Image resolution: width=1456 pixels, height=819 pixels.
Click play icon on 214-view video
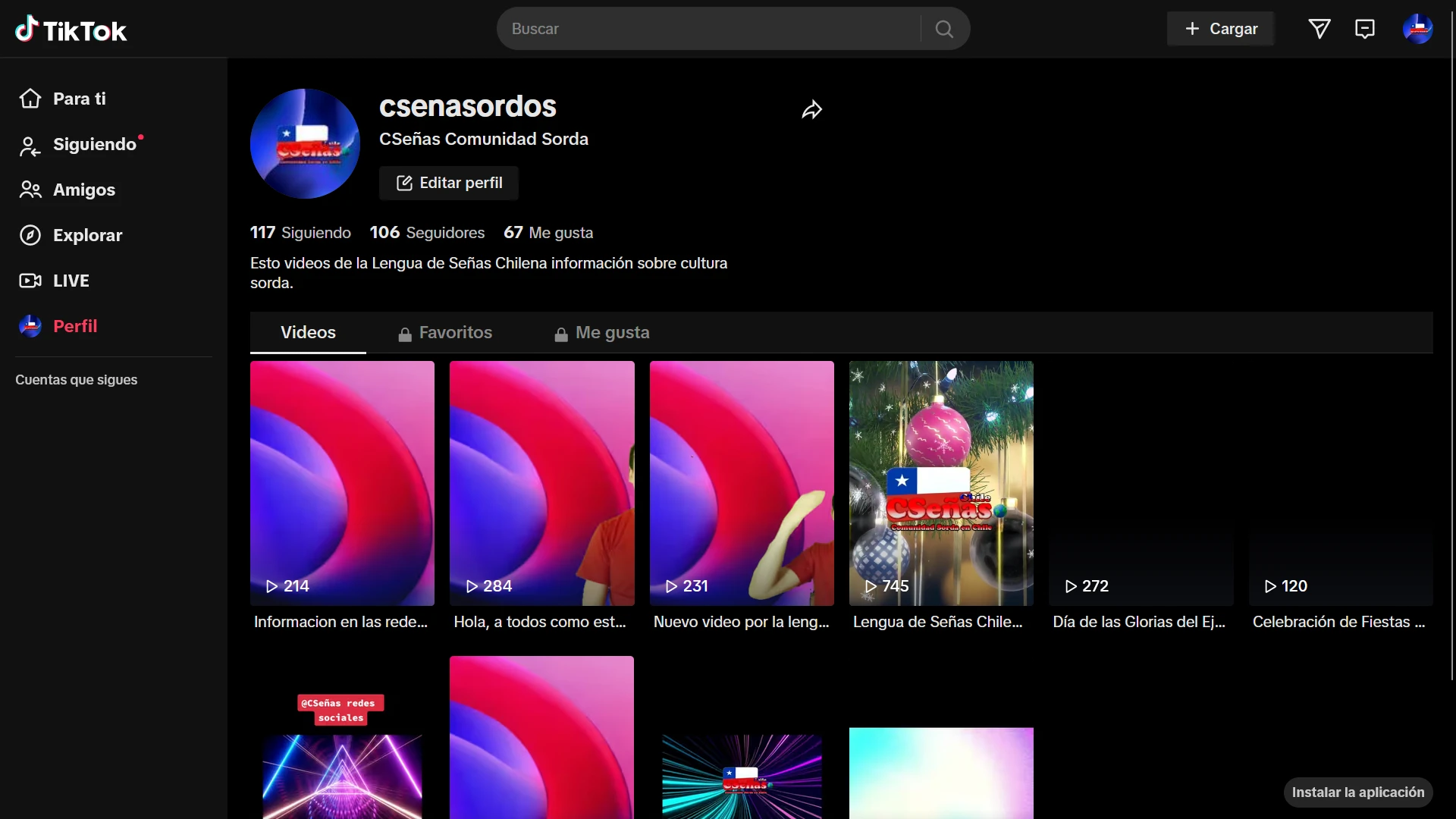(x=271, y=586)
